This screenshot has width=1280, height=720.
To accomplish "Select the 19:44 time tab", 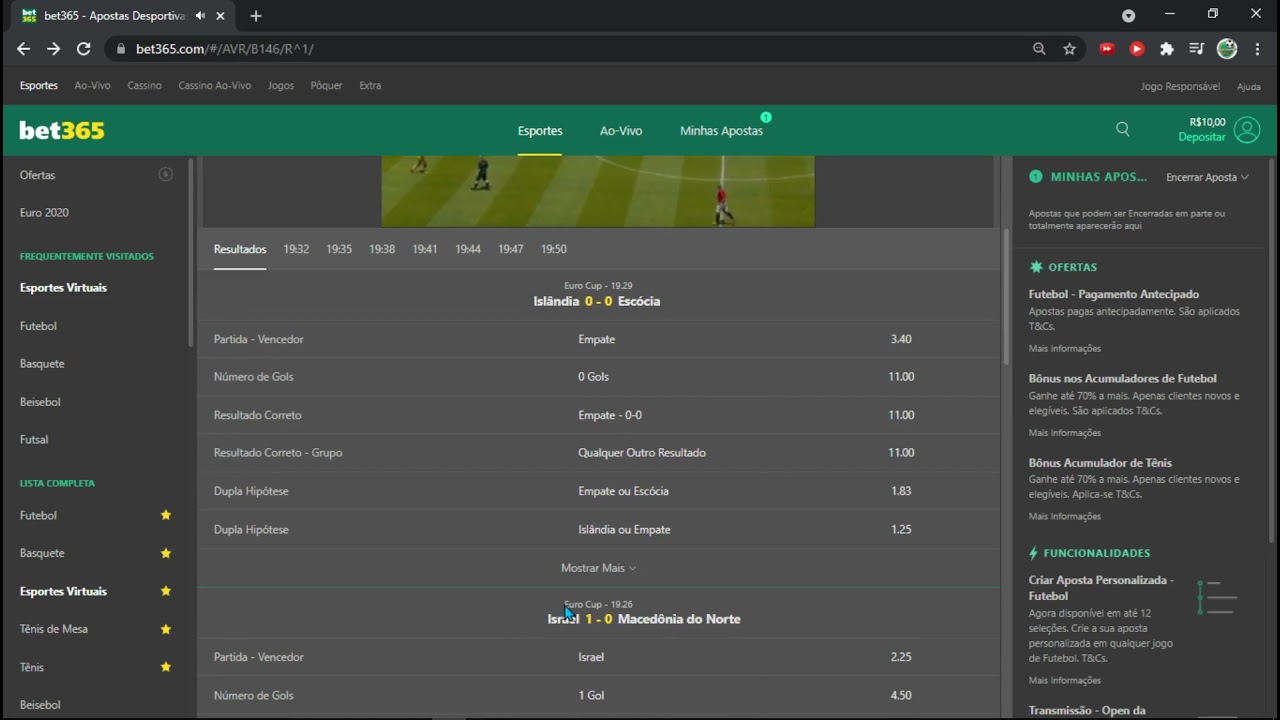I will [x=468, y=249].
